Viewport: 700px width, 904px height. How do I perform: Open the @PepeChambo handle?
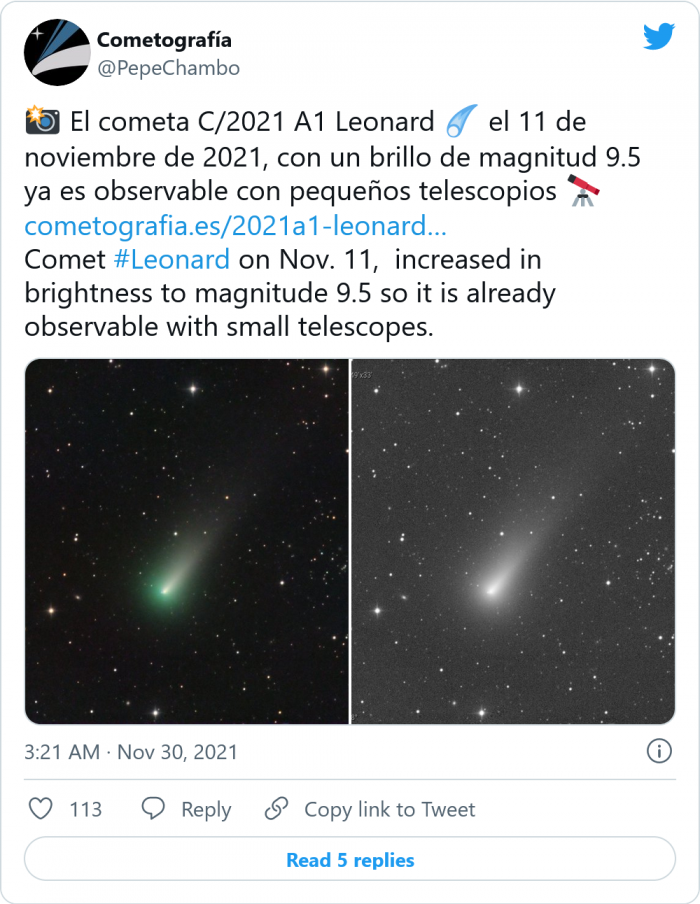(168, 68)
